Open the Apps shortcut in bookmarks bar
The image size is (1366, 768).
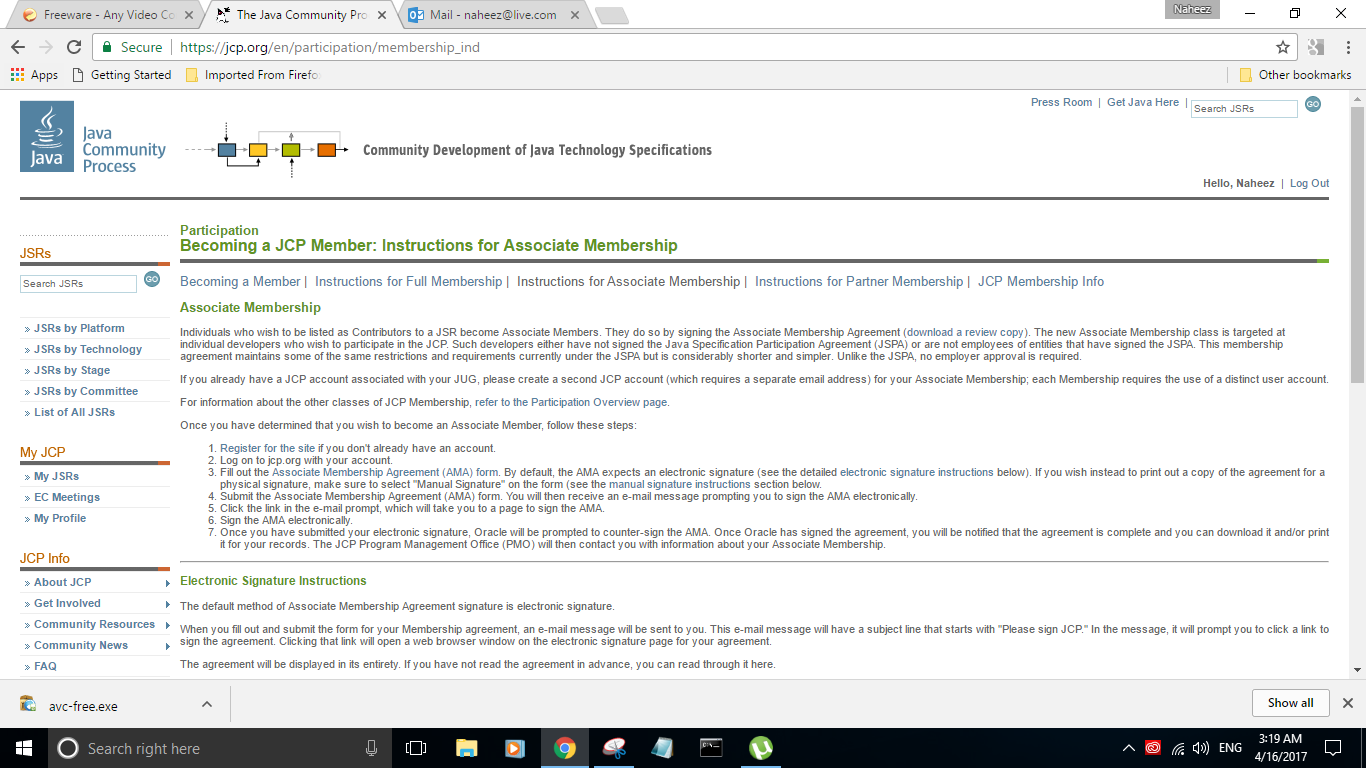[34, 75]
